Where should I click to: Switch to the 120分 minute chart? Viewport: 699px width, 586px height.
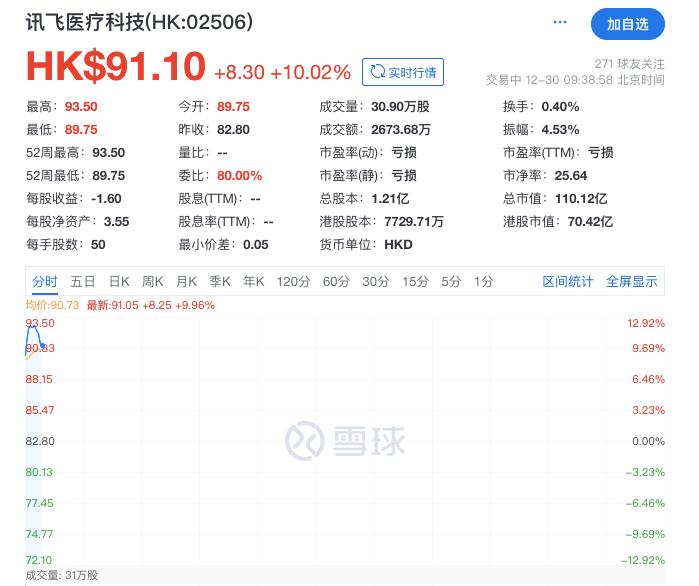[293, 282]
